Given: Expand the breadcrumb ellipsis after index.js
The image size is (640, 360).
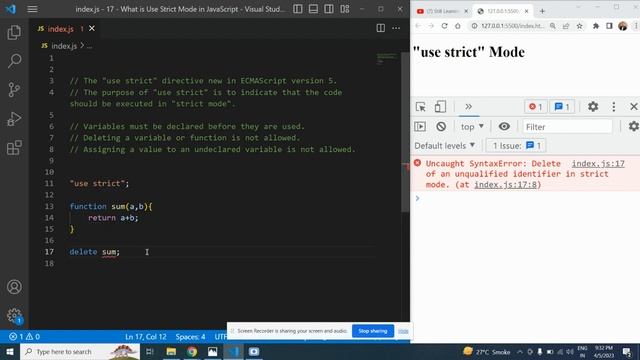Looking at the screenshot, I should pyautogui.click(x=89, y=46).
